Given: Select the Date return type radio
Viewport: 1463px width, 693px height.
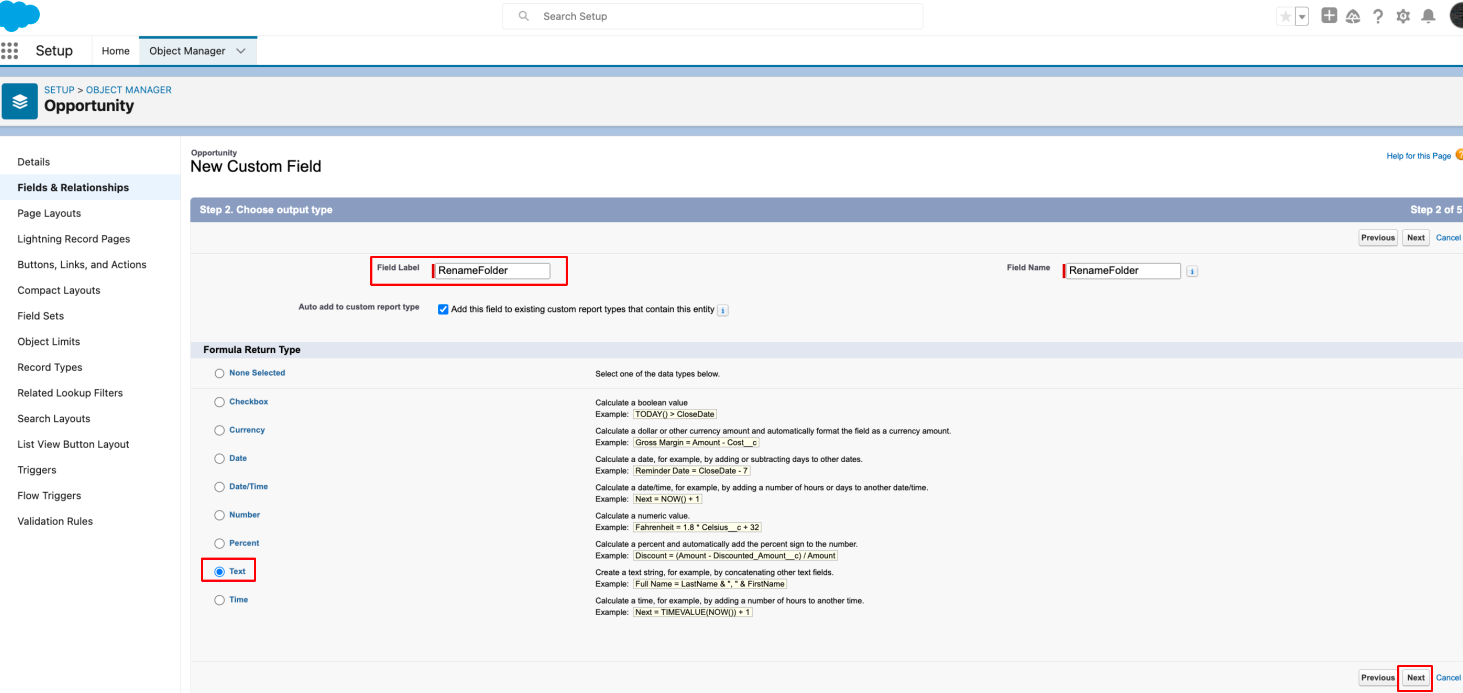Looking at the screenshot, I should click(220, 458).
